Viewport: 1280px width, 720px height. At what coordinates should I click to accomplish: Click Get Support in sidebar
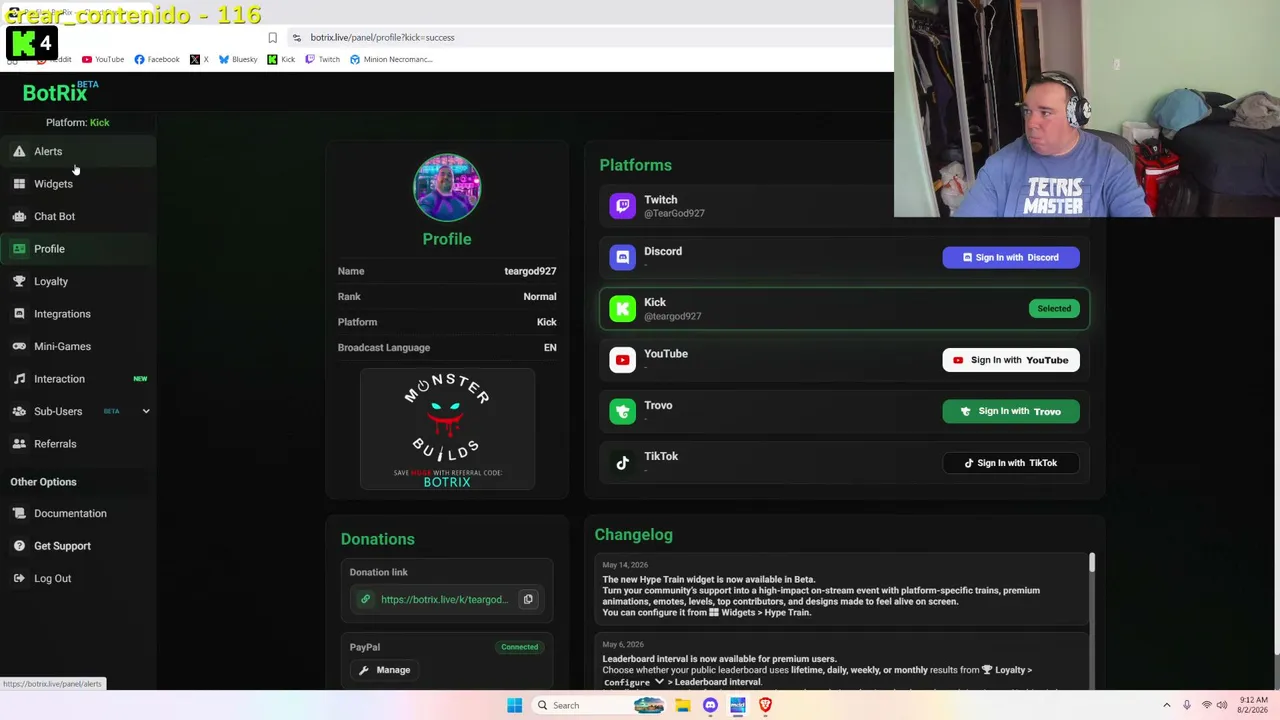tap(62, 546)
